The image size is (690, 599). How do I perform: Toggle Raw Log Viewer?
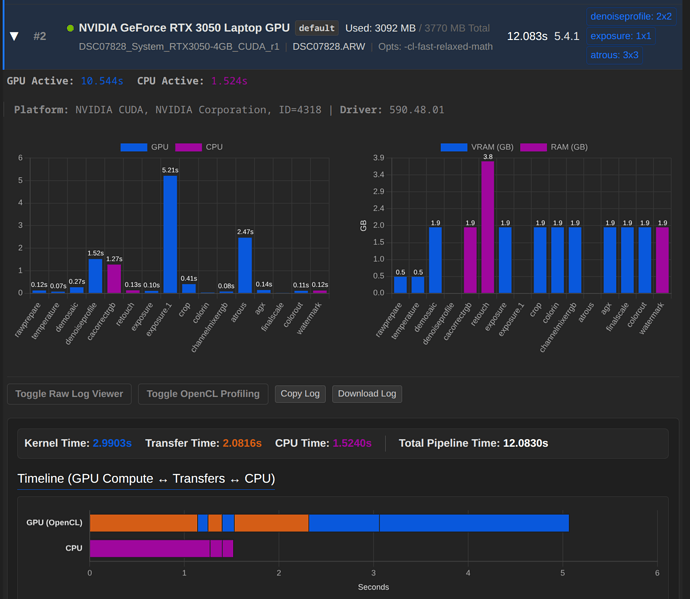point(69,394)
